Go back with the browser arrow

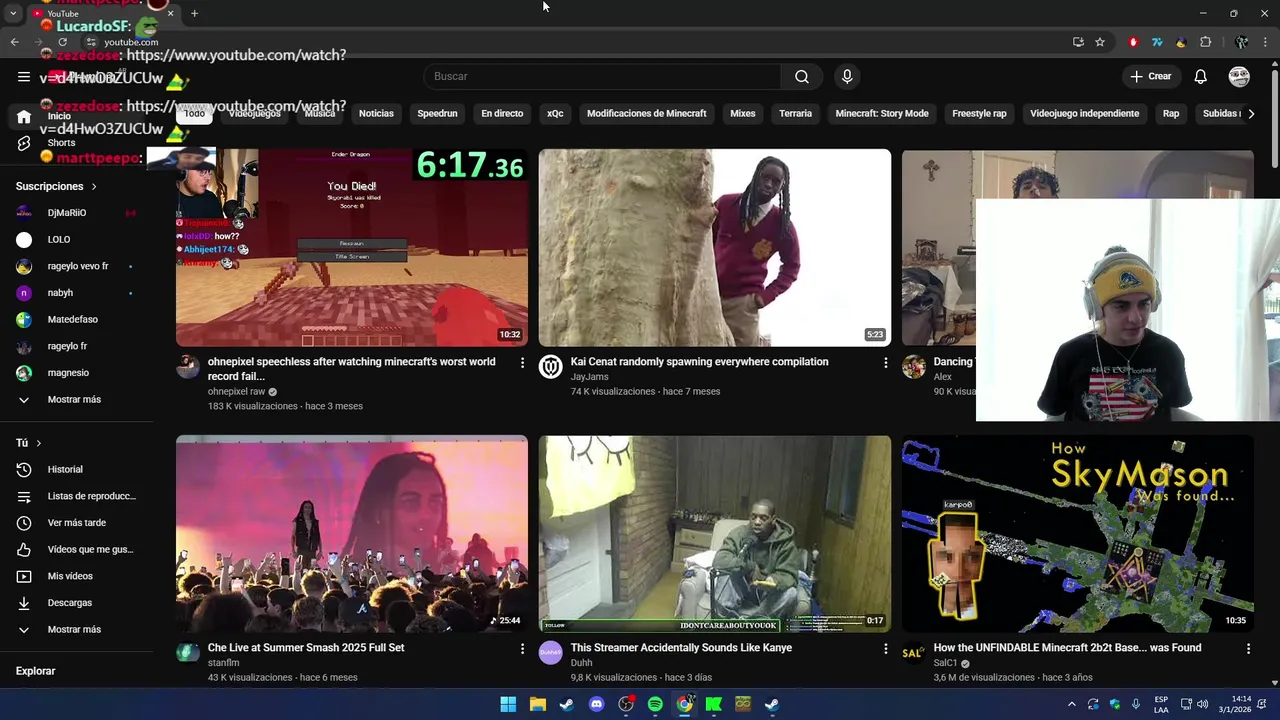[14, 42]
